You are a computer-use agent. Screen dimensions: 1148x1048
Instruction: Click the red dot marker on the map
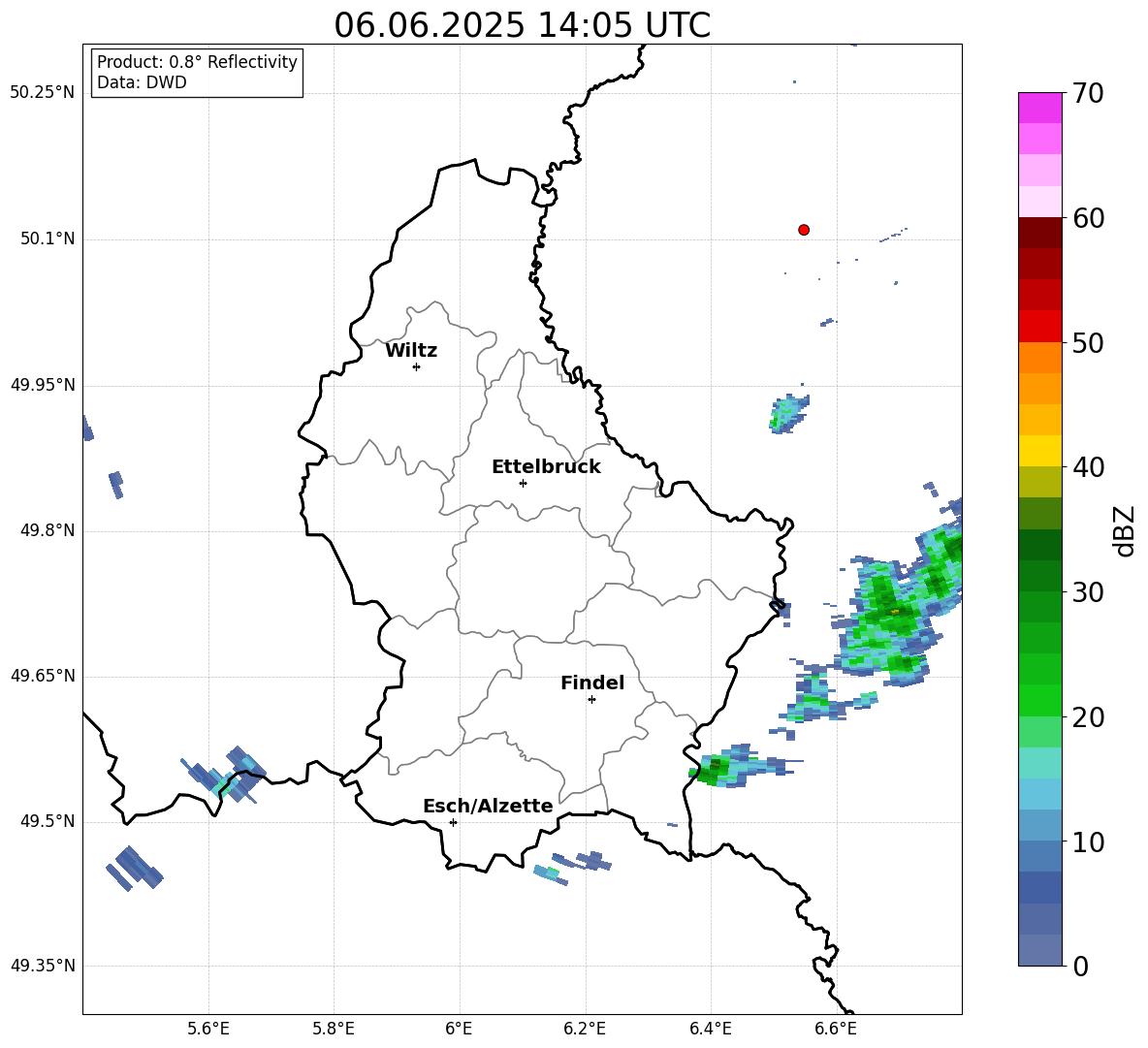coord(804,230)
